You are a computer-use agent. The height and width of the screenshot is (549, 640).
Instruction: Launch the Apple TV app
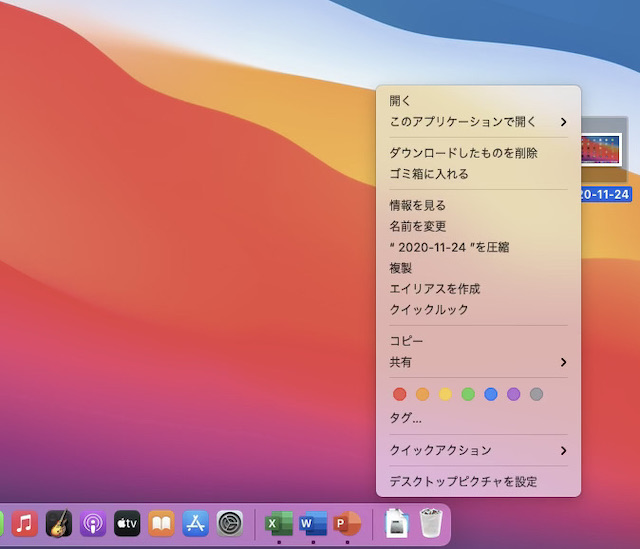pyautogui.click(x=127, y=523)
